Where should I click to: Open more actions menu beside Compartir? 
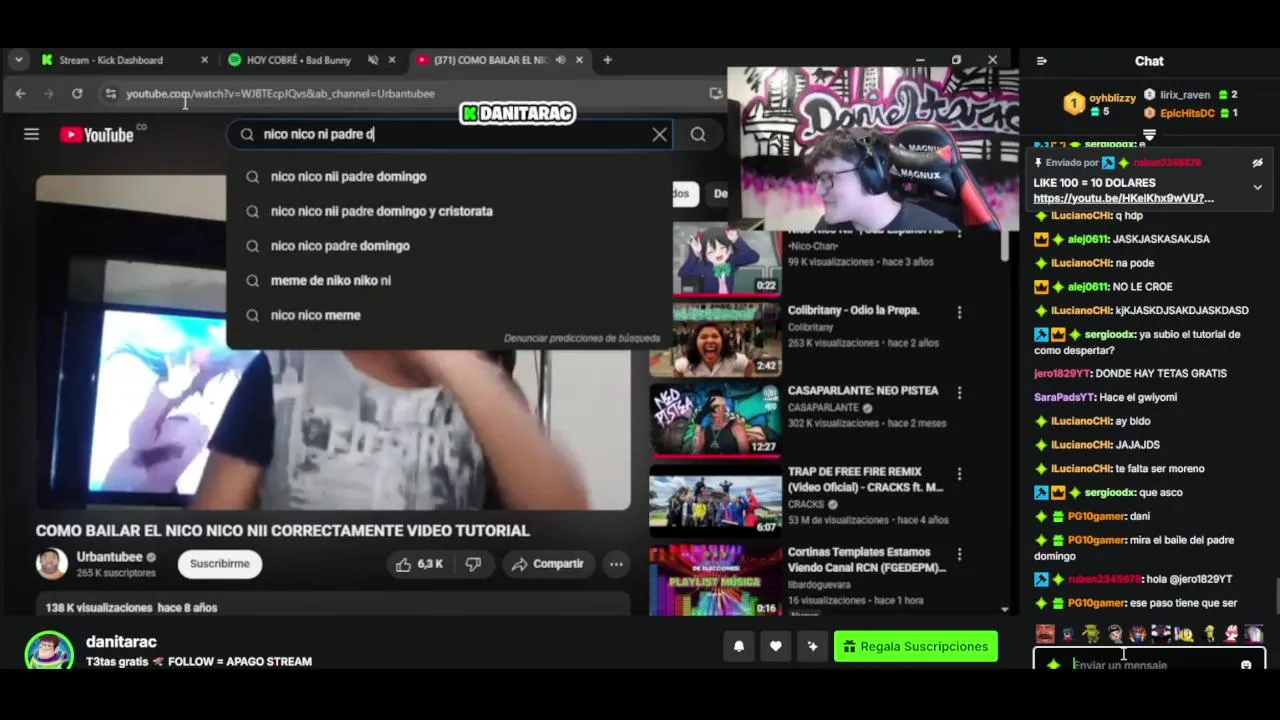point(617,564)
